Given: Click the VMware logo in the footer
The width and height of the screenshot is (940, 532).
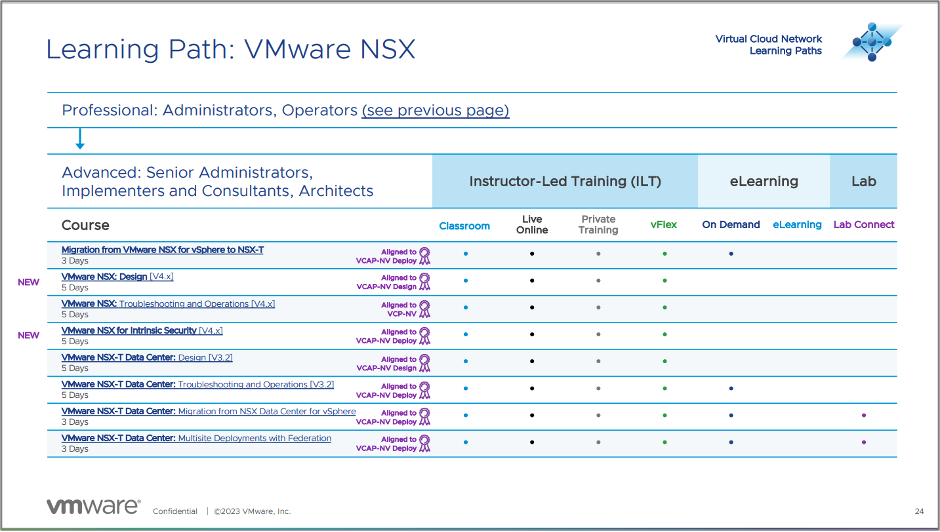Looking at the screenshot, I should click(94, 506).
